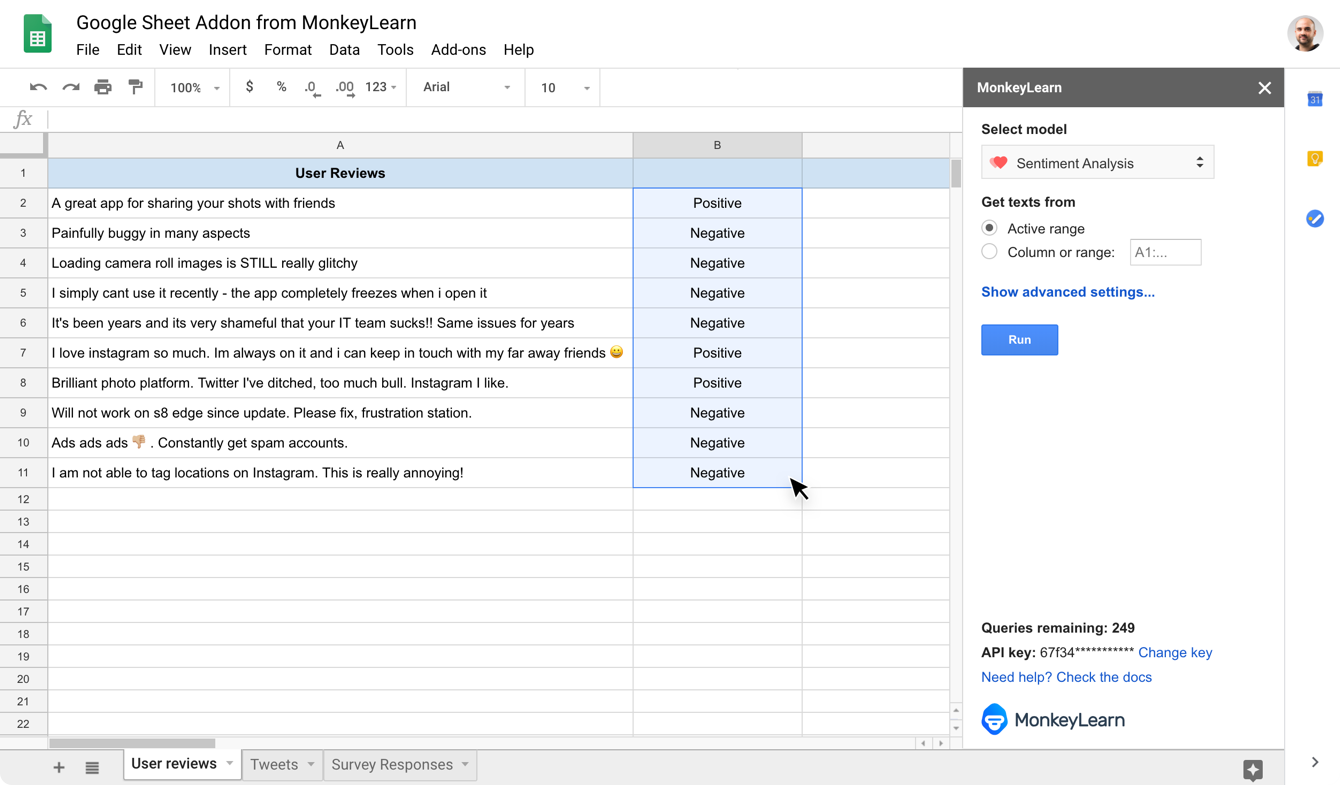1340x786 pixels.
Task: Click the user profile avatar
Action: [x=1305, y=33]
